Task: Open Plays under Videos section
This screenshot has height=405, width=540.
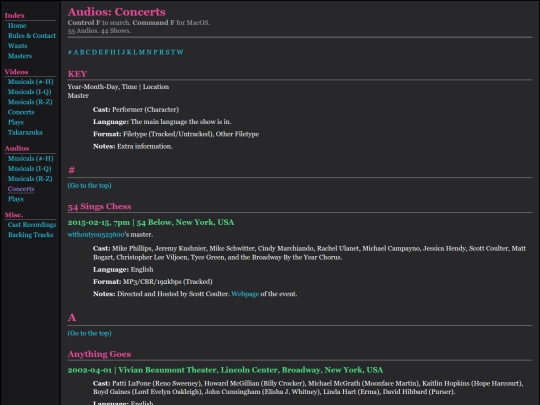Action: 16,122
